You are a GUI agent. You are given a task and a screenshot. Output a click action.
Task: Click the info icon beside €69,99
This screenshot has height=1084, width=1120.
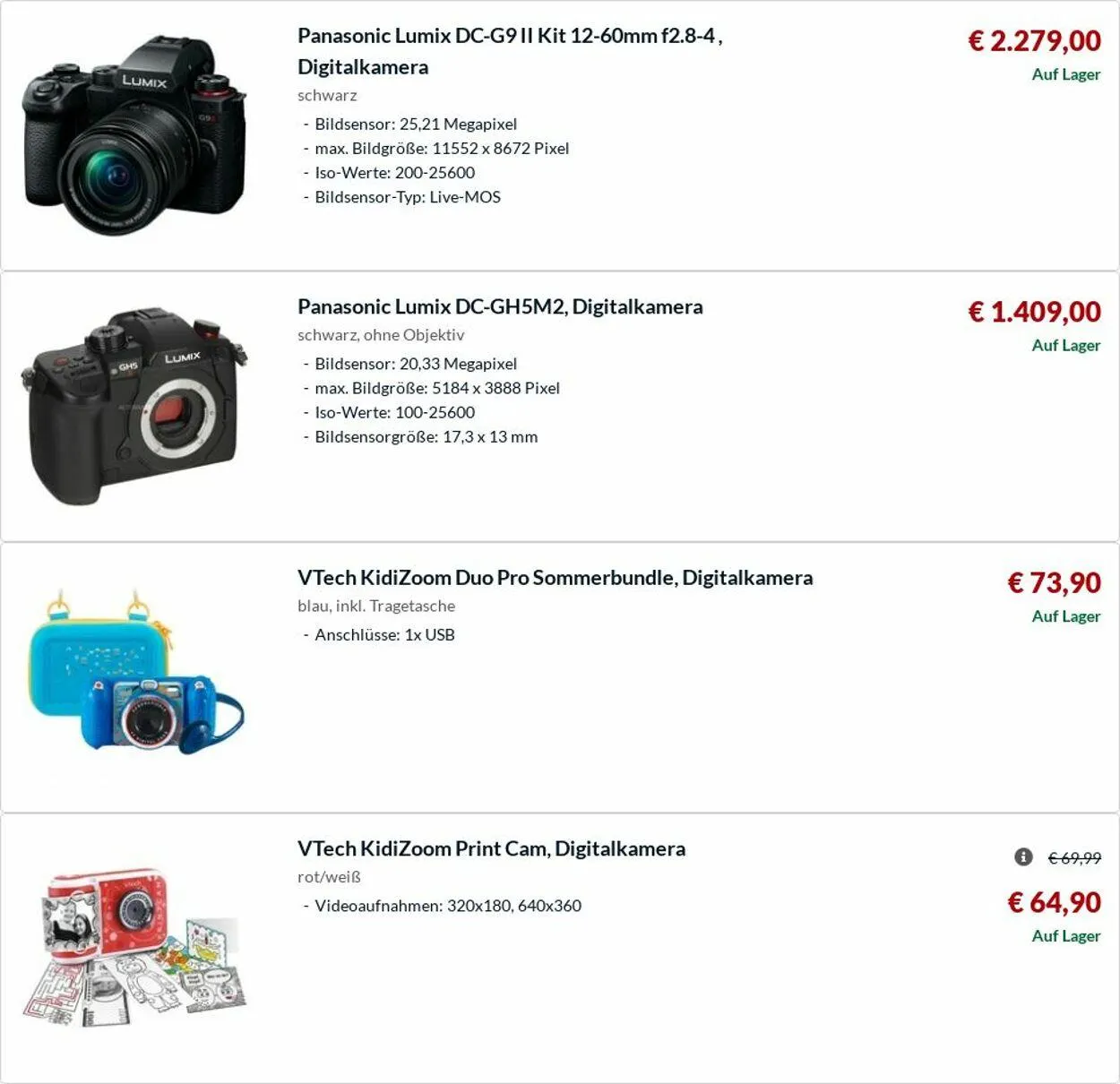point(1023,857)
